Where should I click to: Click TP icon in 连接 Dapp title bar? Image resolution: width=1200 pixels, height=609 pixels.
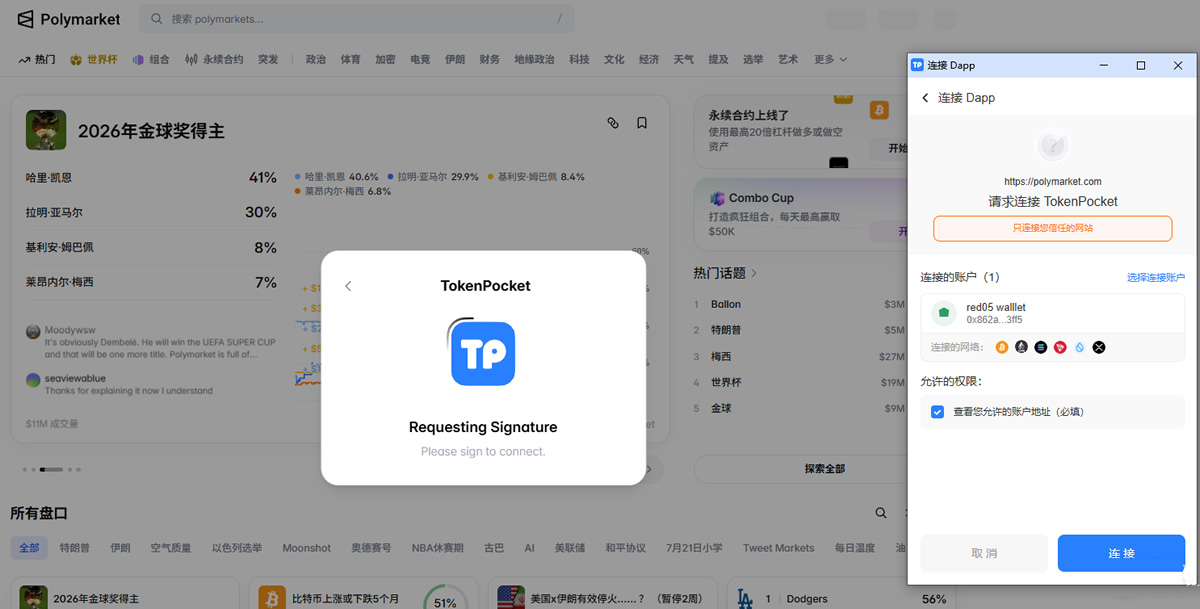coord(917,65)
